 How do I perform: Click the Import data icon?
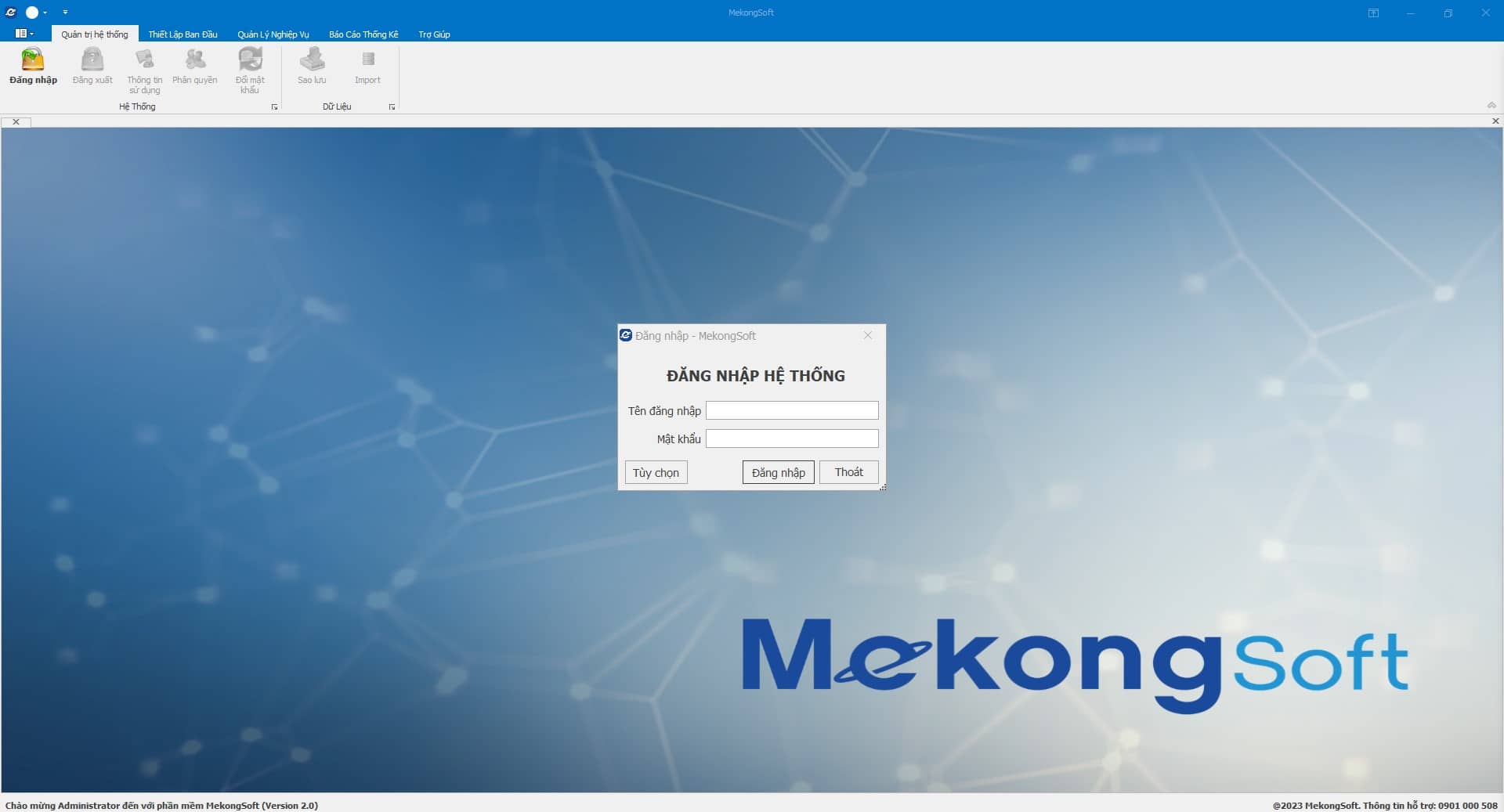coord(367,66)
